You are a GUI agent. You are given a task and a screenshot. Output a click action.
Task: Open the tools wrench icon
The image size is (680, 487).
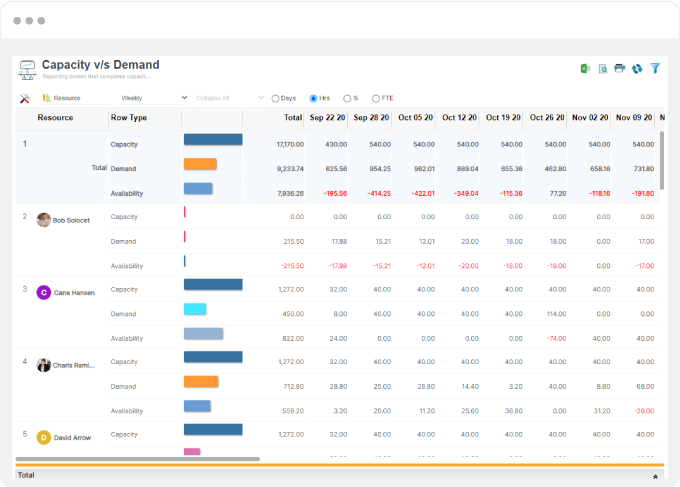(x=24, y=98)
